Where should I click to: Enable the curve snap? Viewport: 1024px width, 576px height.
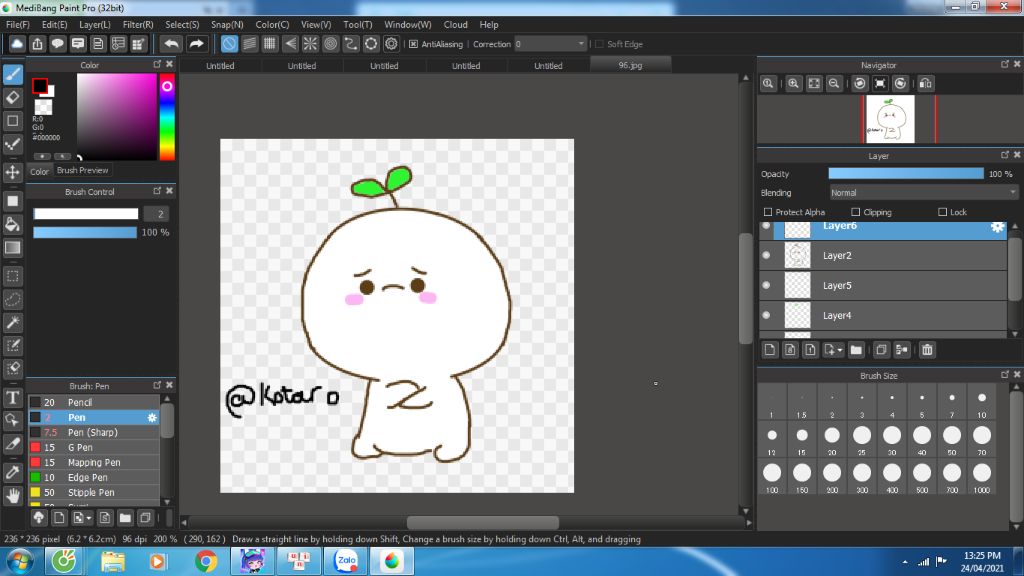click(351, 44)
